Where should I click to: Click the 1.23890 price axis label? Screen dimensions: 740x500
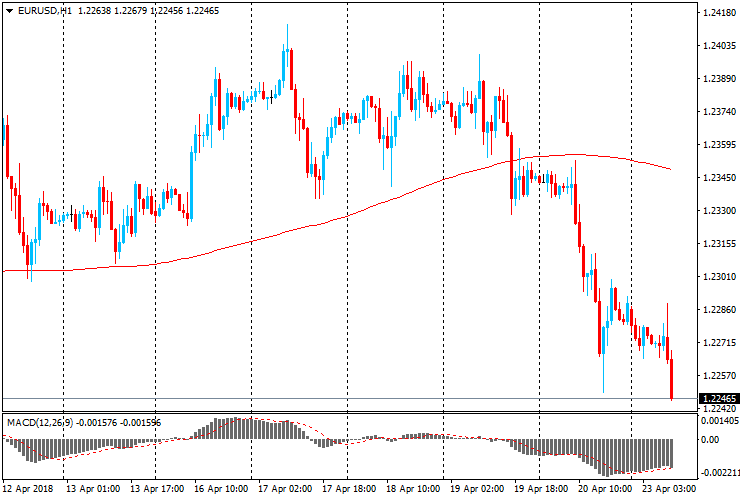pyautogui.click(x=719, y=79)
